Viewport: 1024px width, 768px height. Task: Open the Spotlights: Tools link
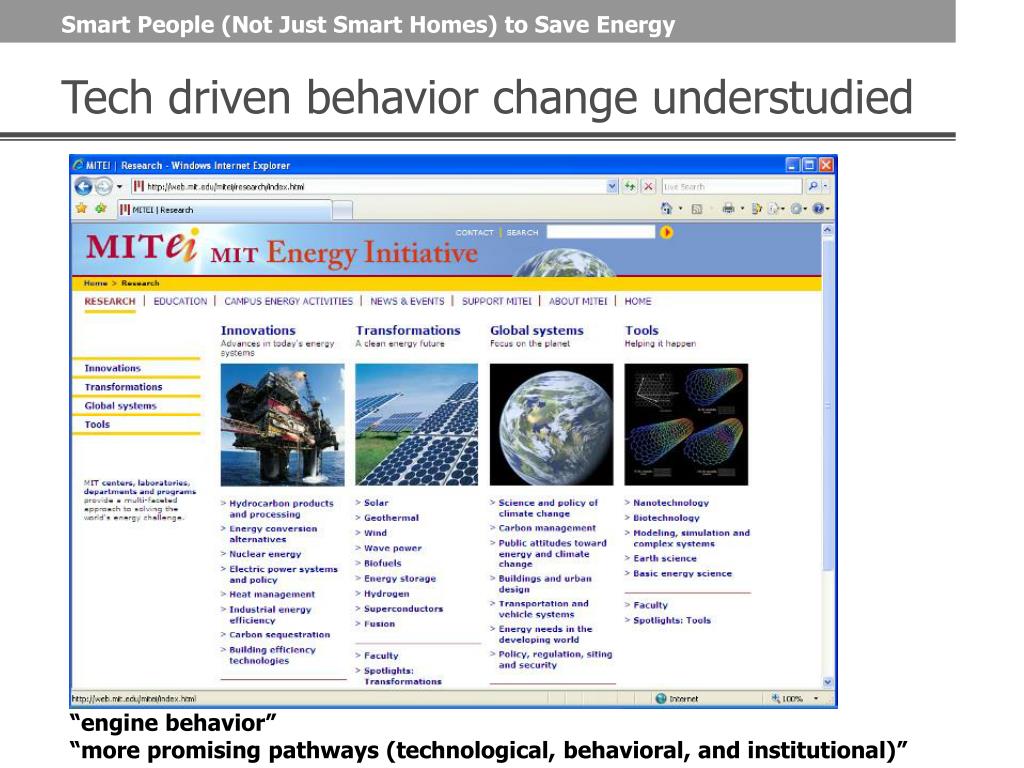pyautogui.click(x=672, y=620)
